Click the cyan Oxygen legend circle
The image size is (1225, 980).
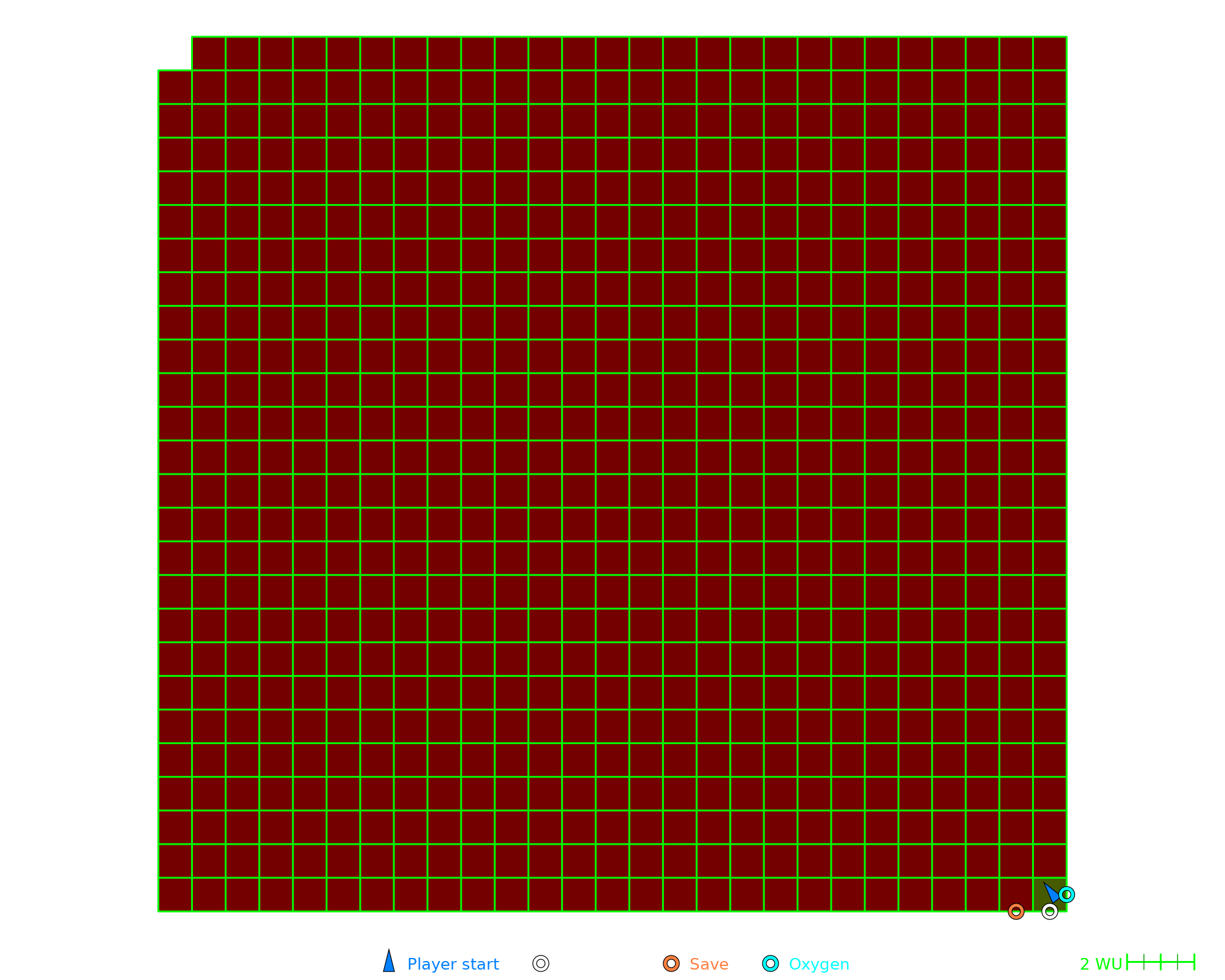point(771,963)
